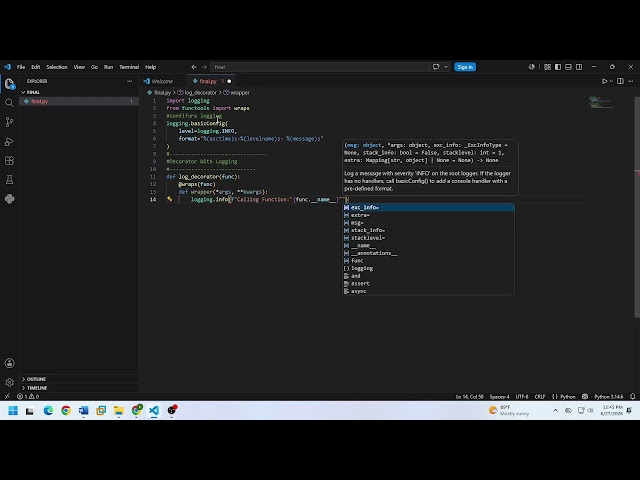
Task: Change the CRLF line ending setting
Action: coord(540,396)
